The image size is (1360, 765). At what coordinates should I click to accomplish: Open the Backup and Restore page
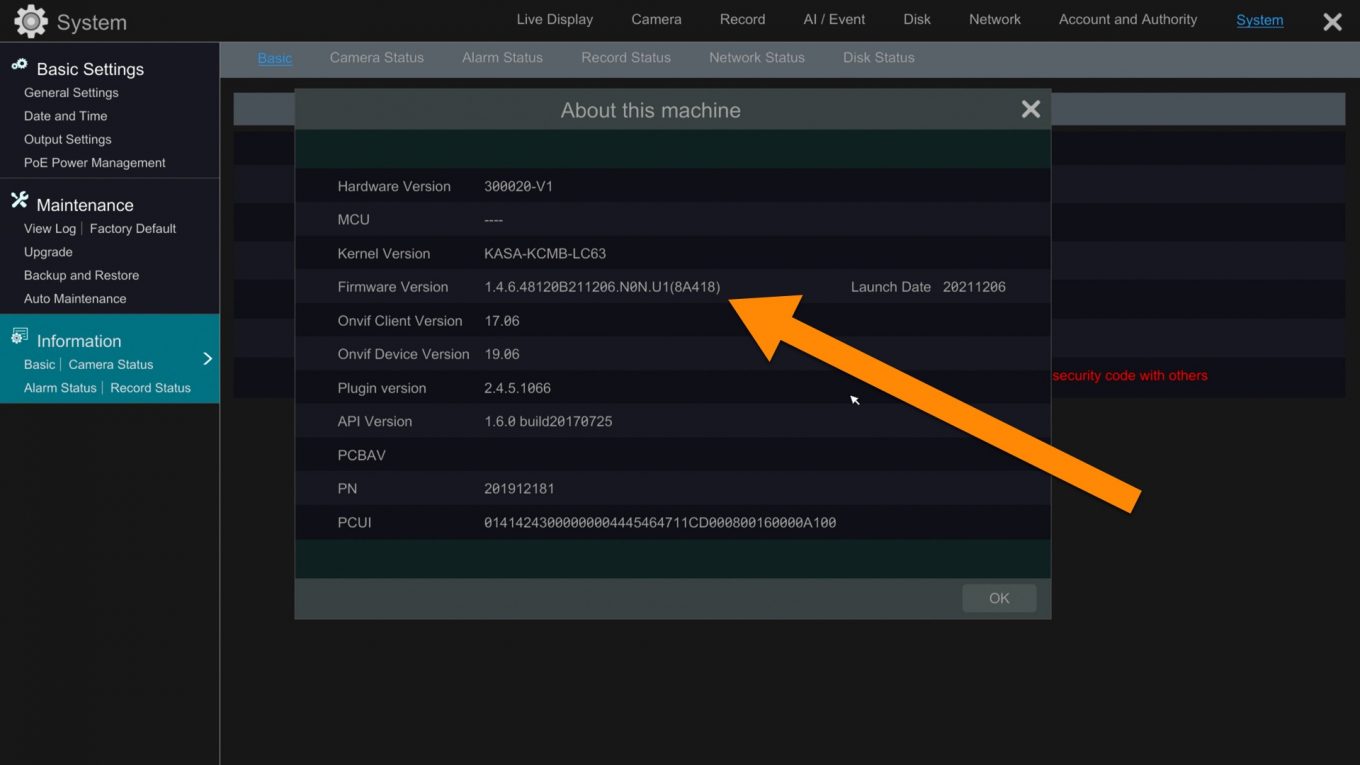click(81, 275)
